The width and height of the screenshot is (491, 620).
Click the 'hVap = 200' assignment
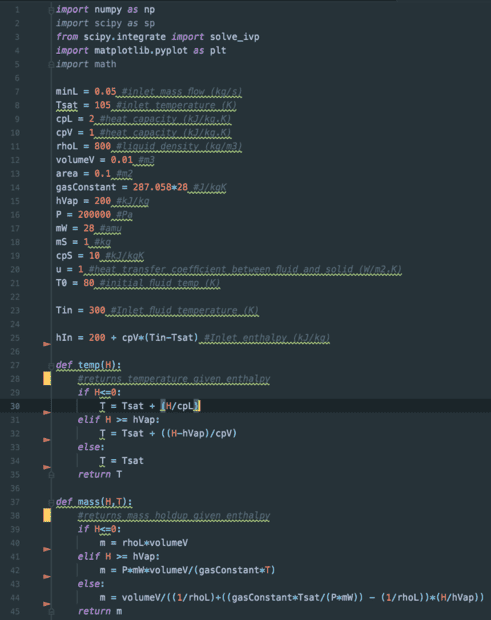(x=83, y=201)
